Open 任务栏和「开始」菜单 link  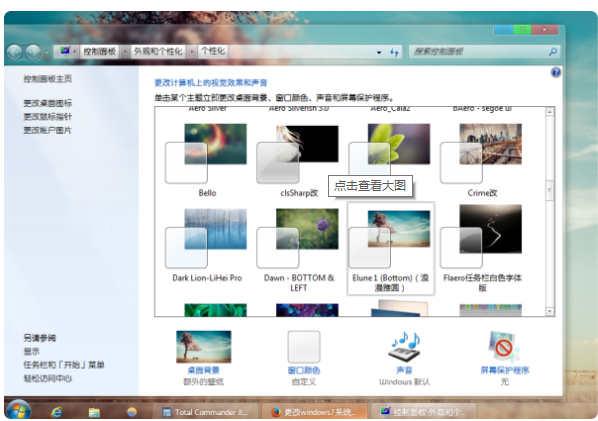[x=64, y=365]
